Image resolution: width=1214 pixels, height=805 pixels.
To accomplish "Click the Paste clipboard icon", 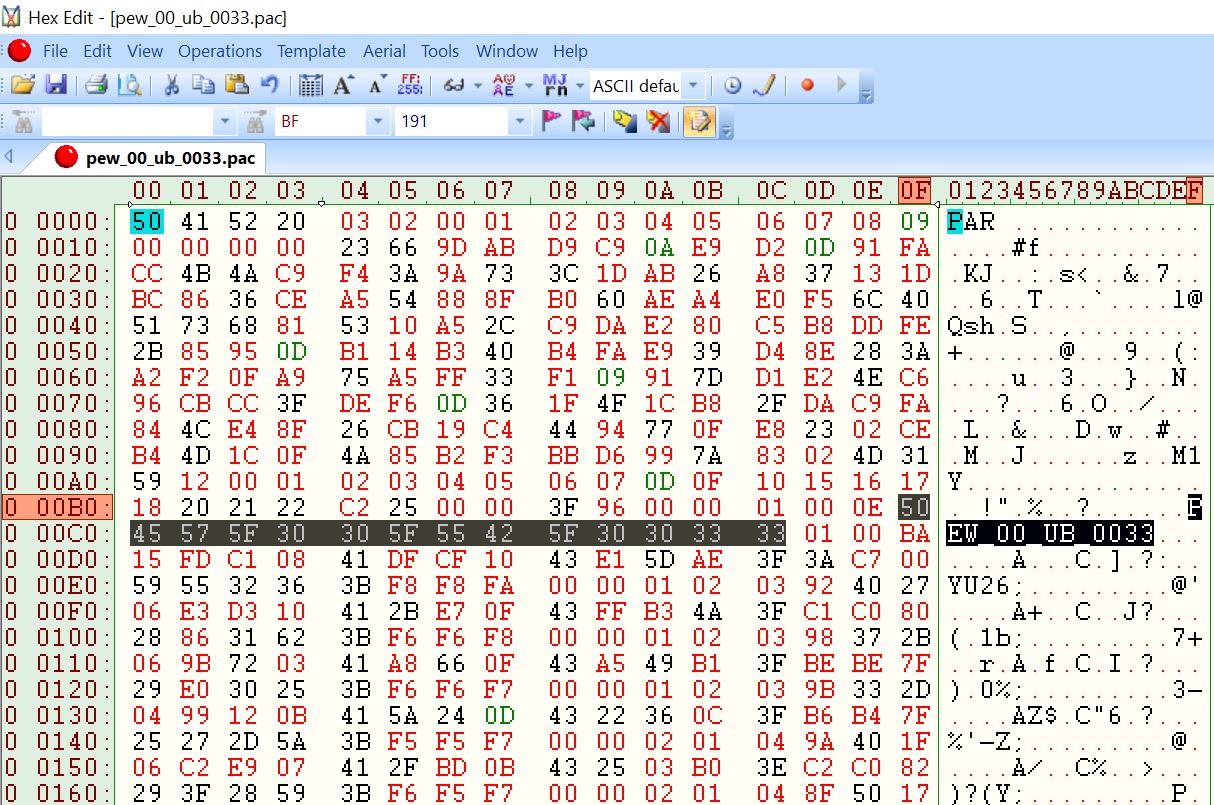I will [236, 86].
